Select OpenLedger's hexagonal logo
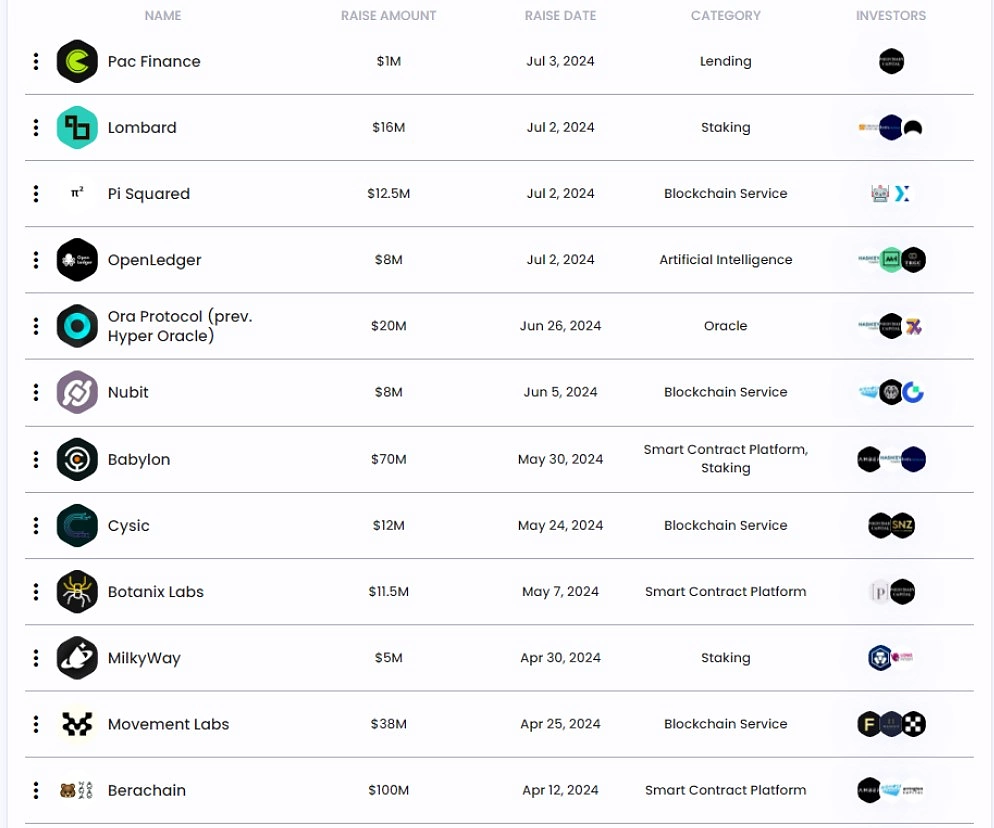 77,259
